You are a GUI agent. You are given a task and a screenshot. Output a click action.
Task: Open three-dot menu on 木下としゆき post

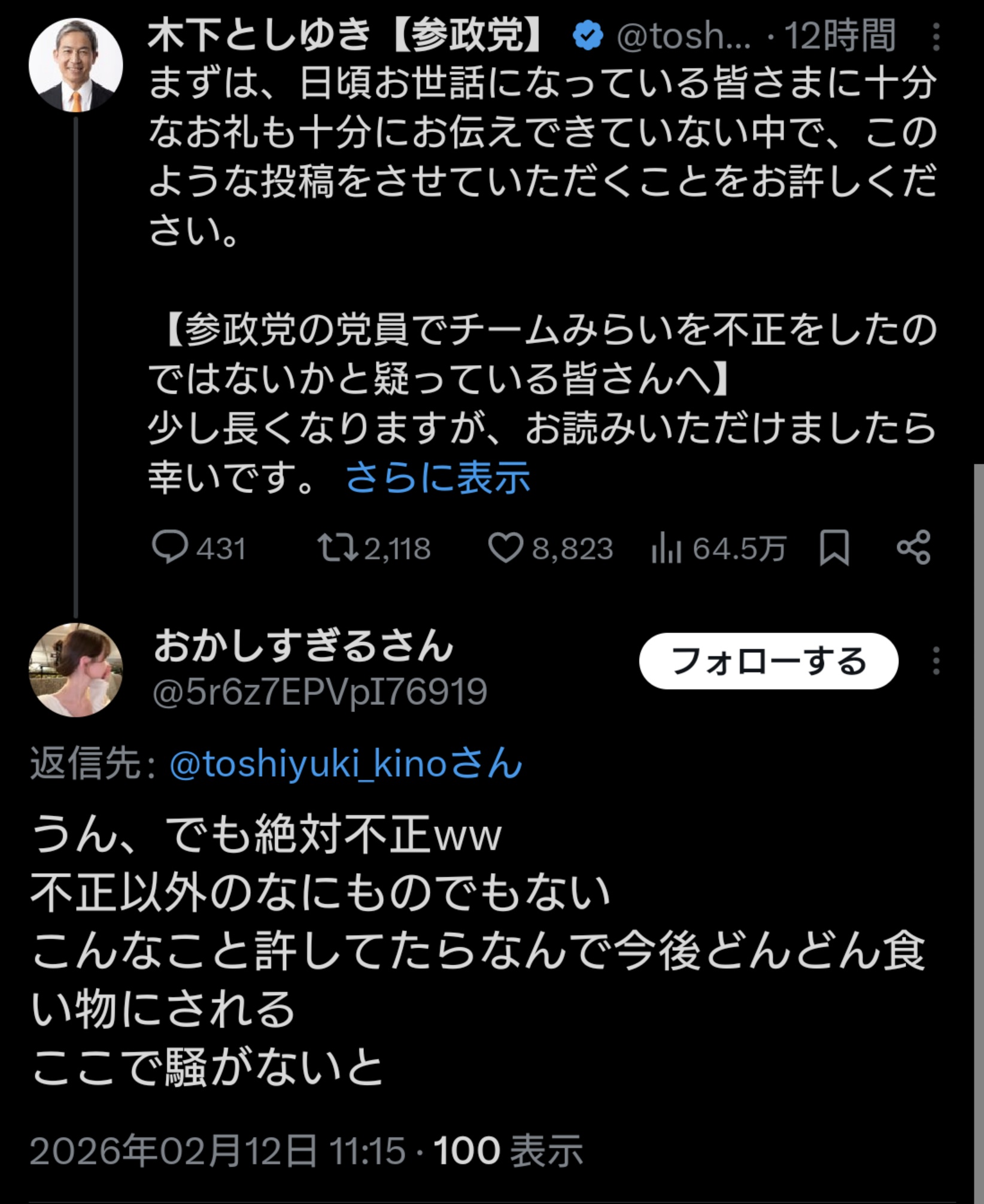tap(936, 37)
